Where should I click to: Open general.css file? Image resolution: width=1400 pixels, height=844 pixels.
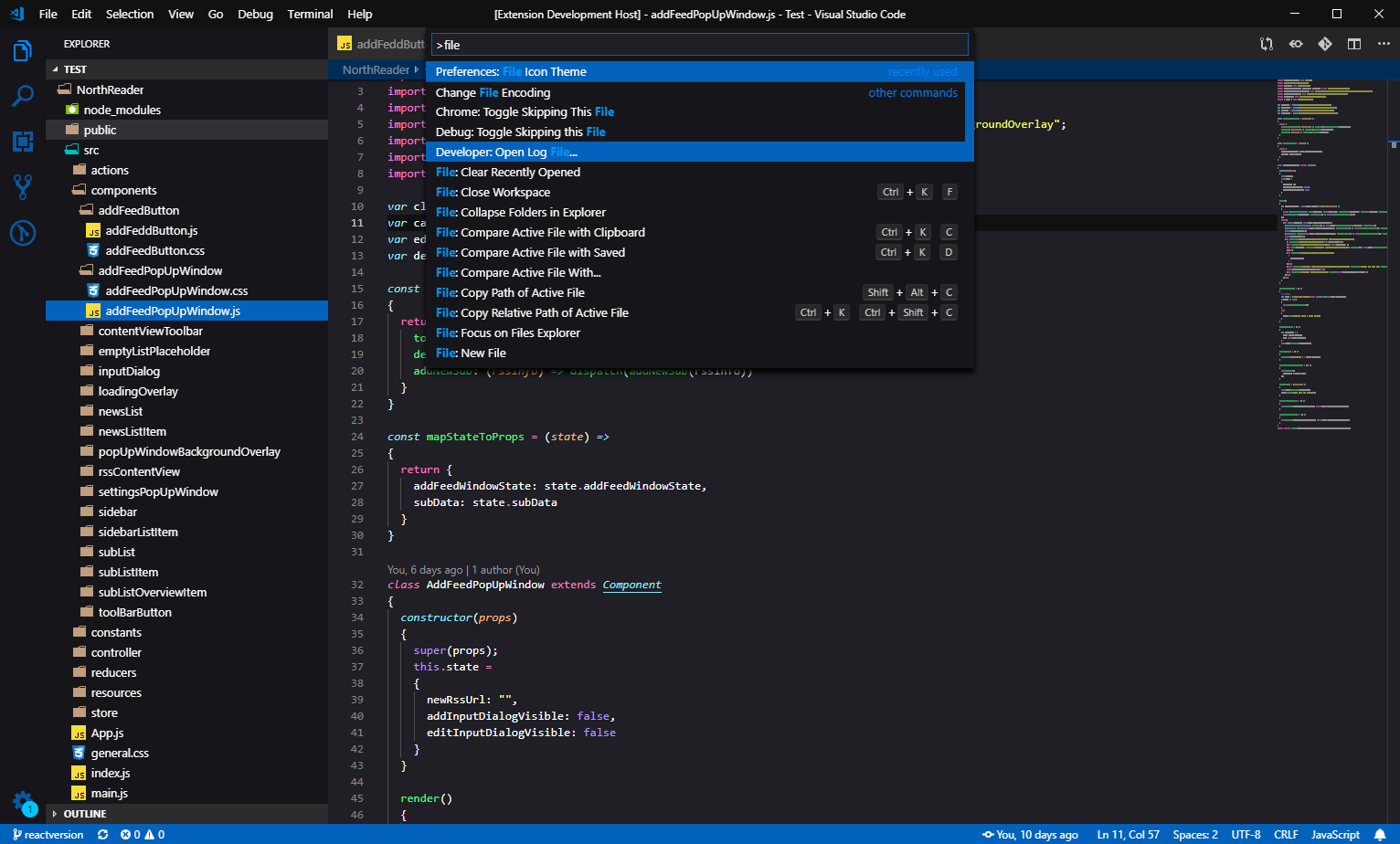coord(186,753)
